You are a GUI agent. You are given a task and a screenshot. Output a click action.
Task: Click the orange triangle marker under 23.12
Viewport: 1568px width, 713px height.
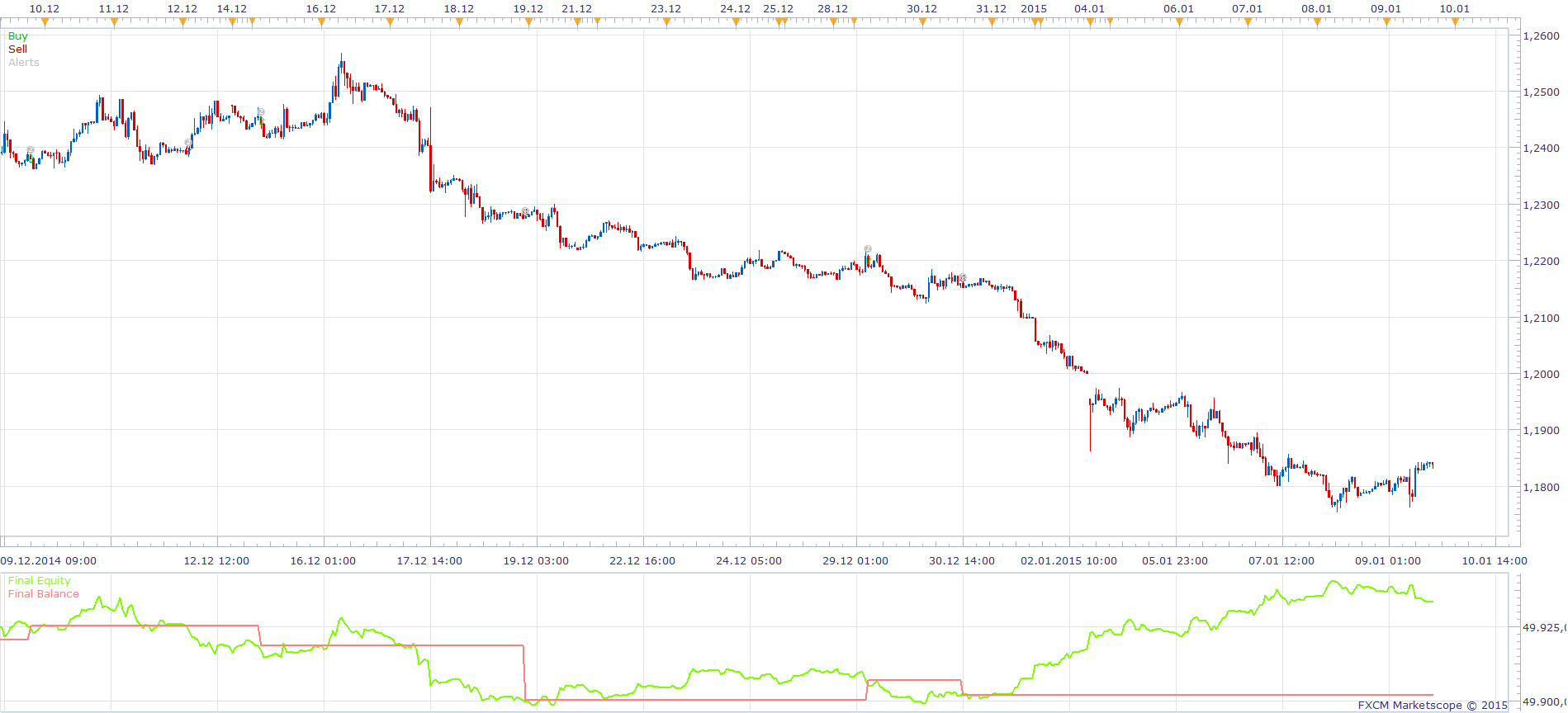pyautogui.click(x=666, y=22)
